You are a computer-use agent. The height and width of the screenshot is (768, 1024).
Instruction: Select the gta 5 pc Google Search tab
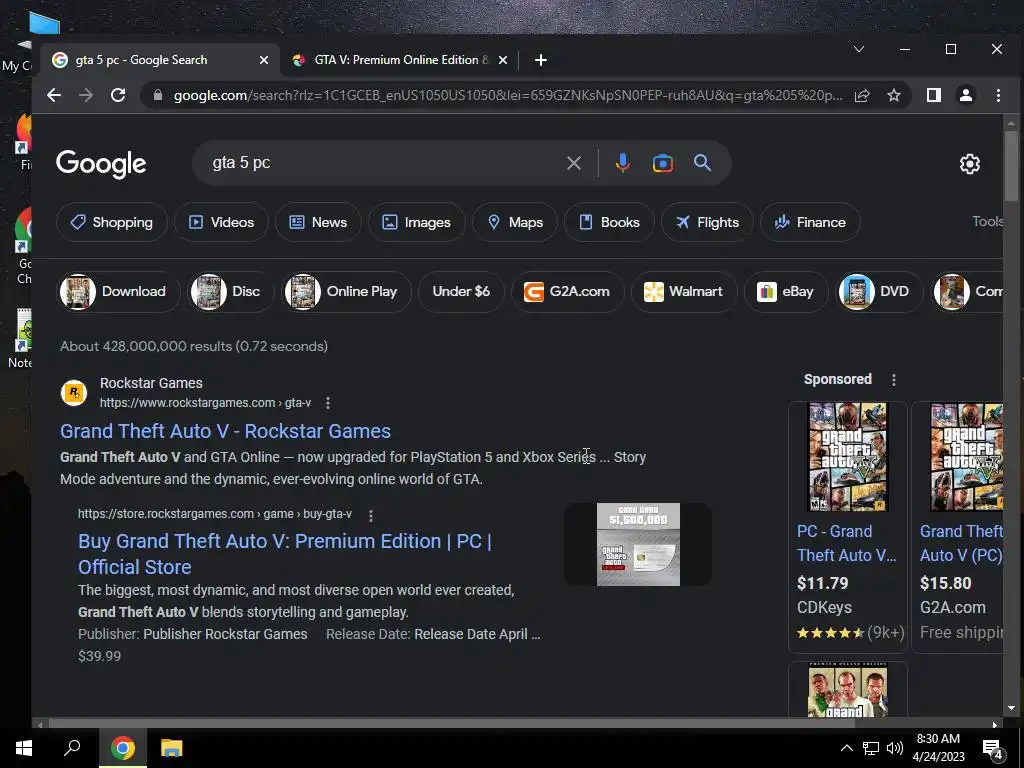(x=160, y=60)
